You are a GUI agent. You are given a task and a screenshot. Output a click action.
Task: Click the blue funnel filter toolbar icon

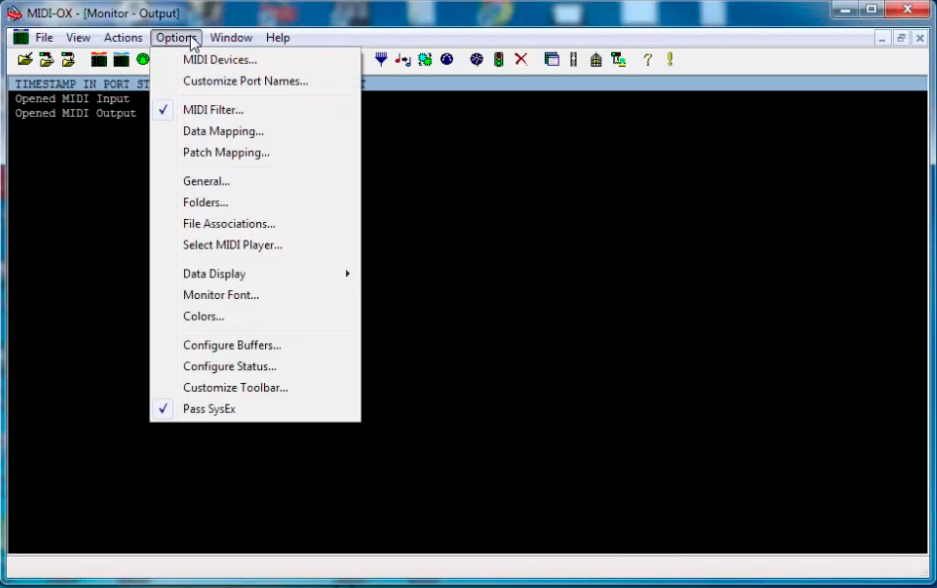[381, 59]
